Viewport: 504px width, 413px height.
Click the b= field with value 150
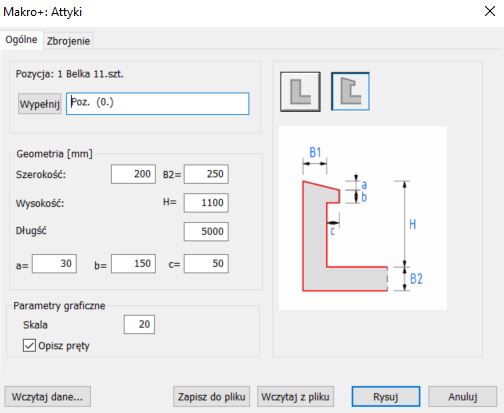(x=133, y=264)
